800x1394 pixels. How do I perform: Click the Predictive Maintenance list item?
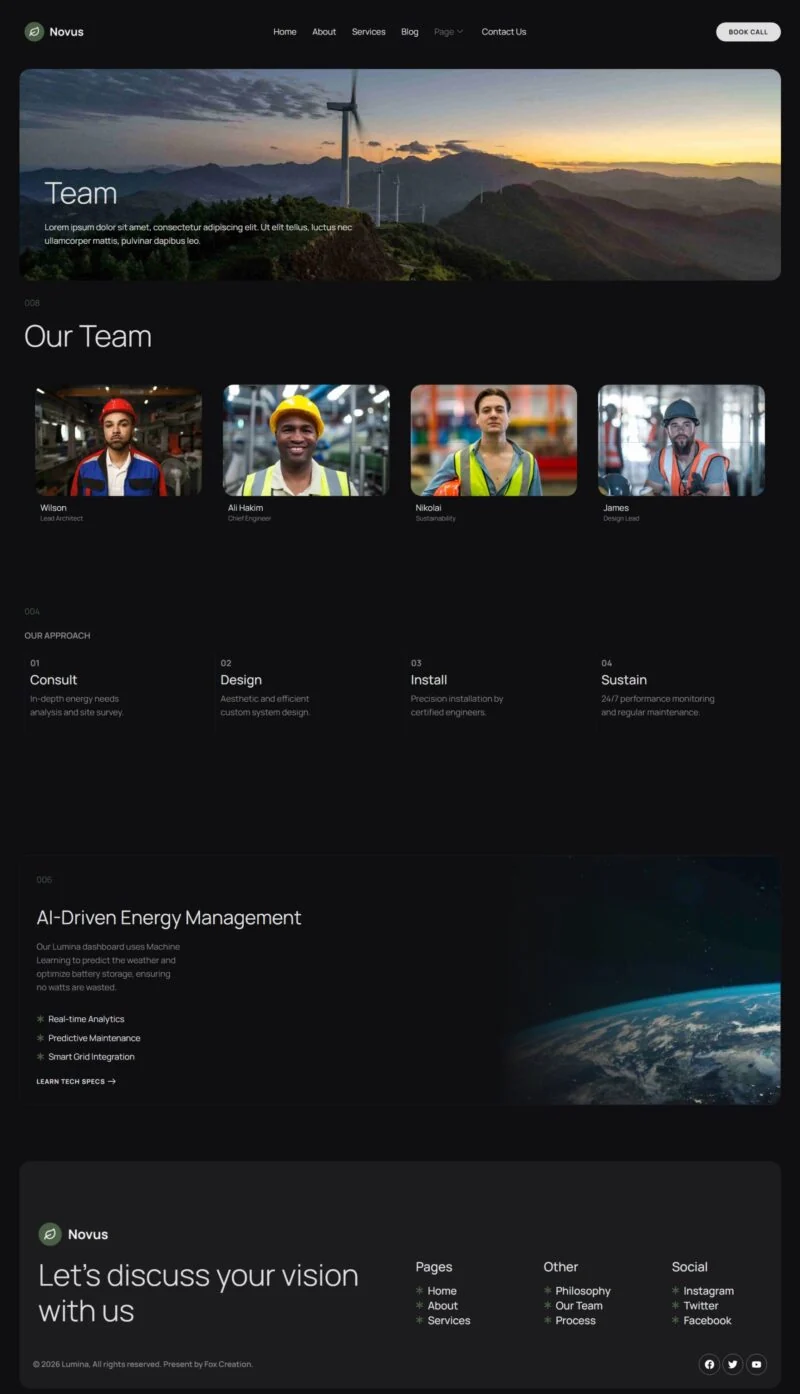point(94,1038)
